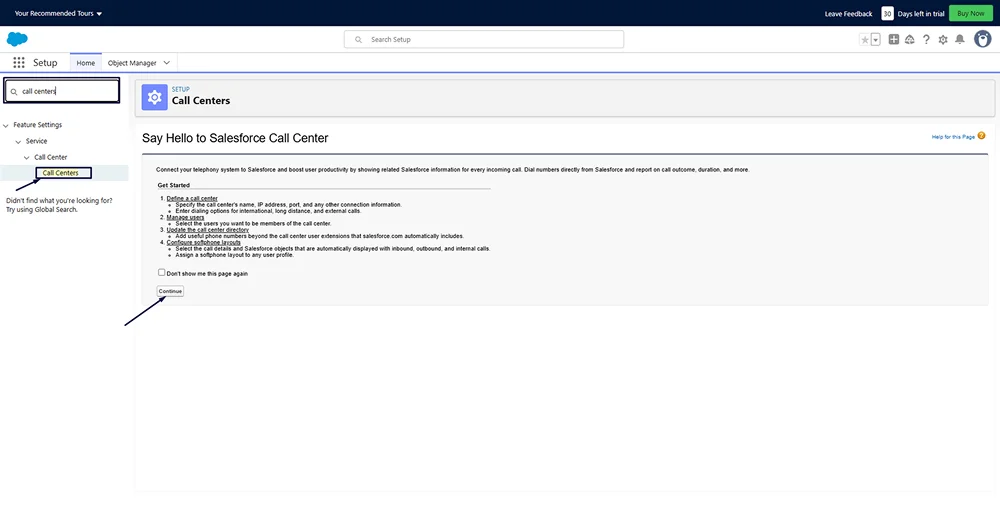The height and width of the screenshot is (512, 1000).
Task: Open the Setup gear menu in header
Action: [x=943, y=40]
